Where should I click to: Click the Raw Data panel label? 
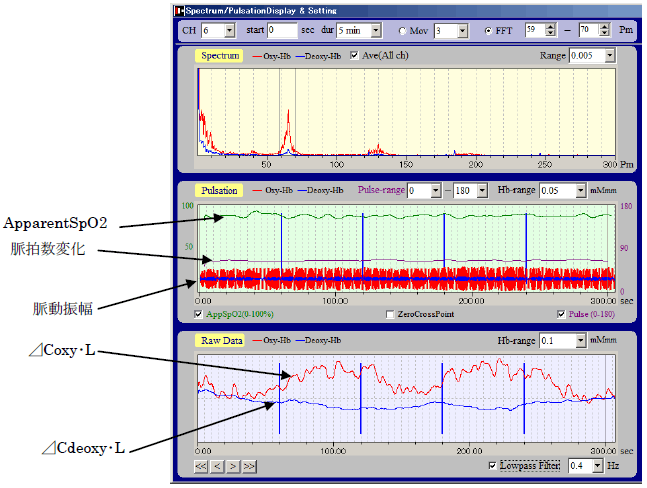pyautogui.click(x=220, y=340)
